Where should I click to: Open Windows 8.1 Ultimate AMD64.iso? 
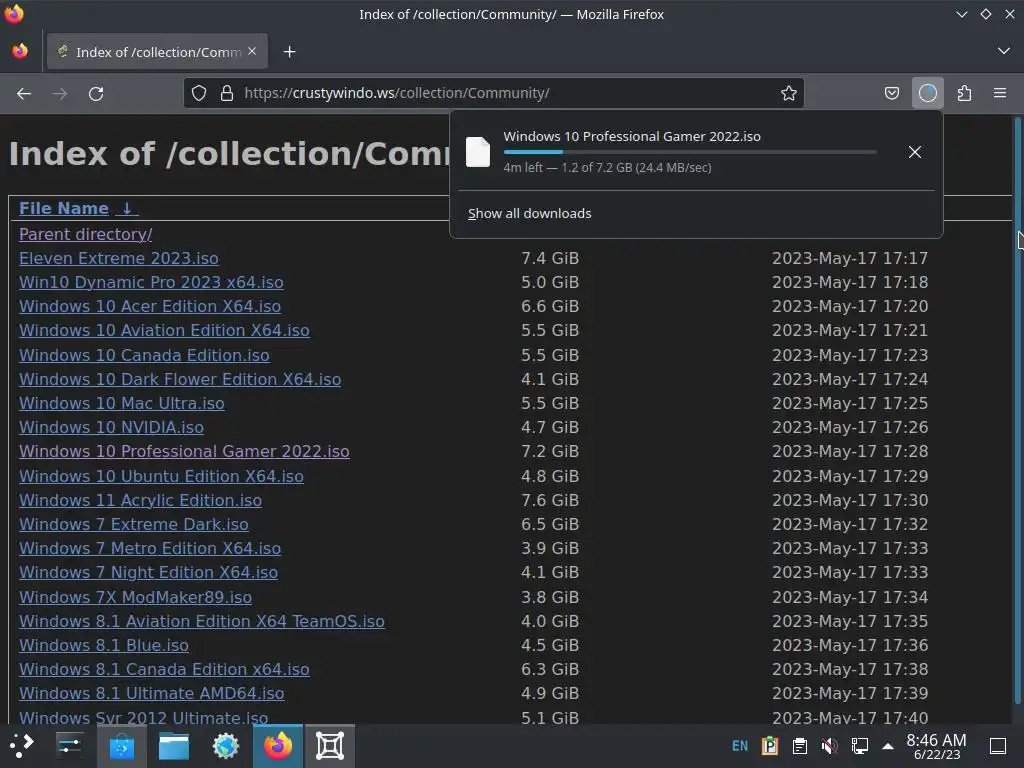point(152,693)
